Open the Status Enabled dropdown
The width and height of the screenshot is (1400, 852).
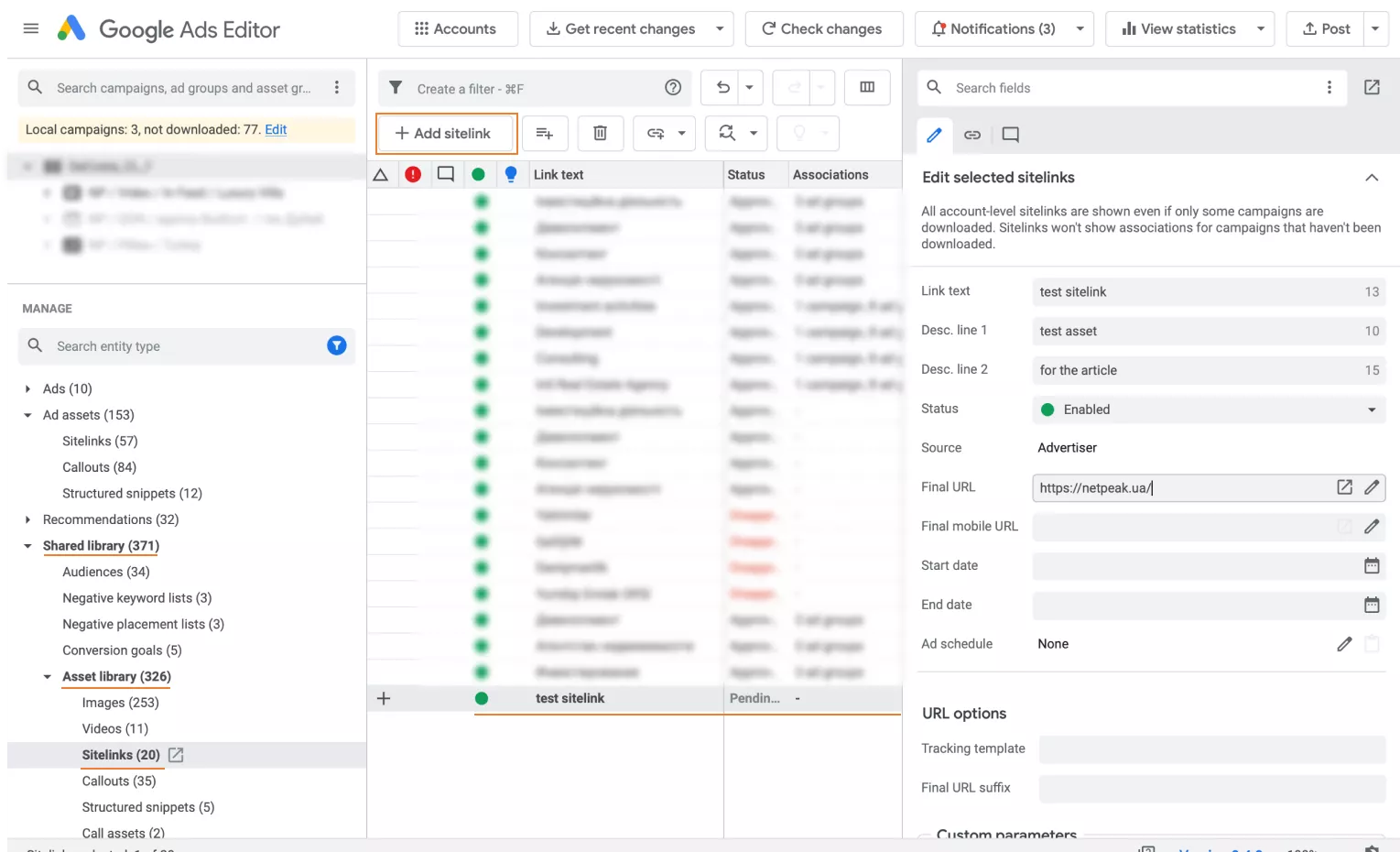[x=1209, y=410]
